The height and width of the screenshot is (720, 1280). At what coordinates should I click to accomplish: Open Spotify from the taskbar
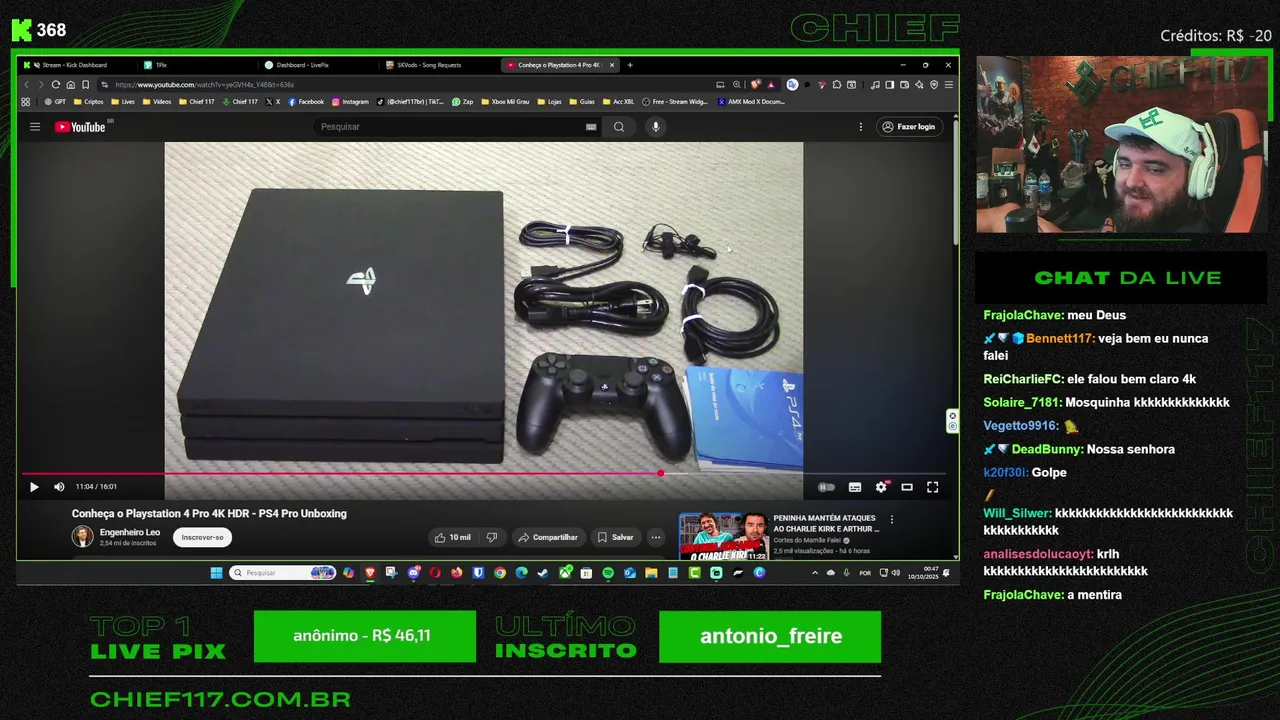tap(608, 573)
